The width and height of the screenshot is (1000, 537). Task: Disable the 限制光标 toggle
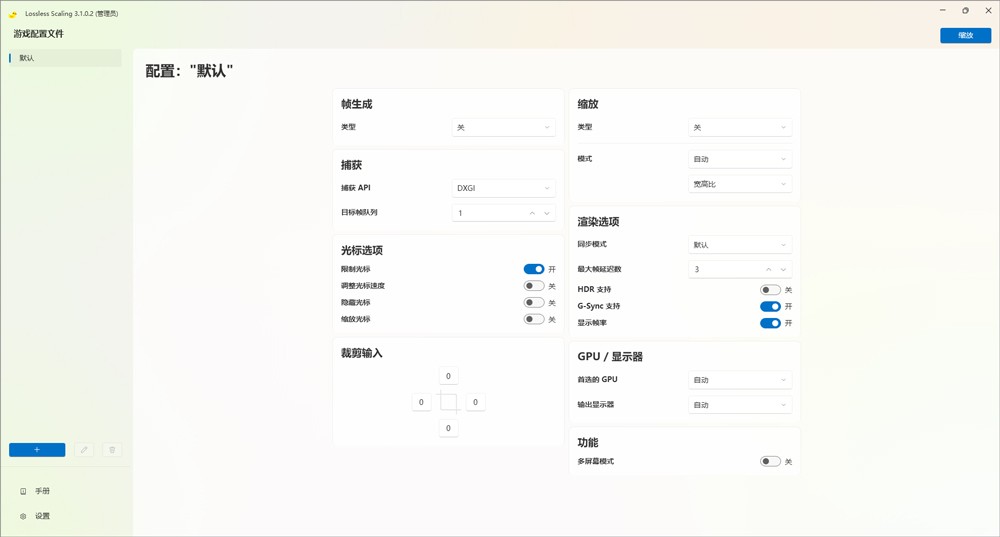click(x=534, y=269)
